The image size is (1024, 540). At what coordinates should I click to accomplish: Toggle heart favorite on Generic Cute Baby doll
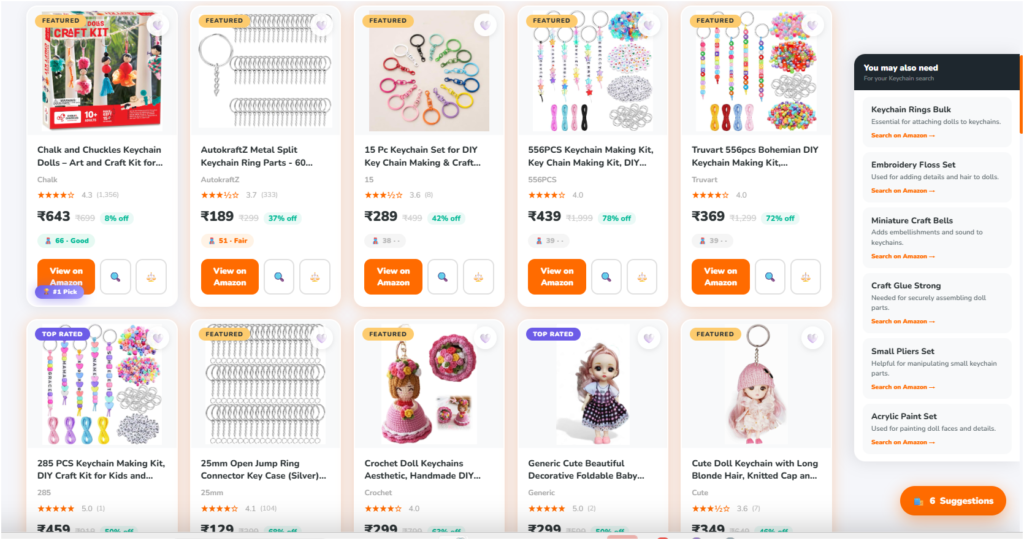(x=648, y=338)
